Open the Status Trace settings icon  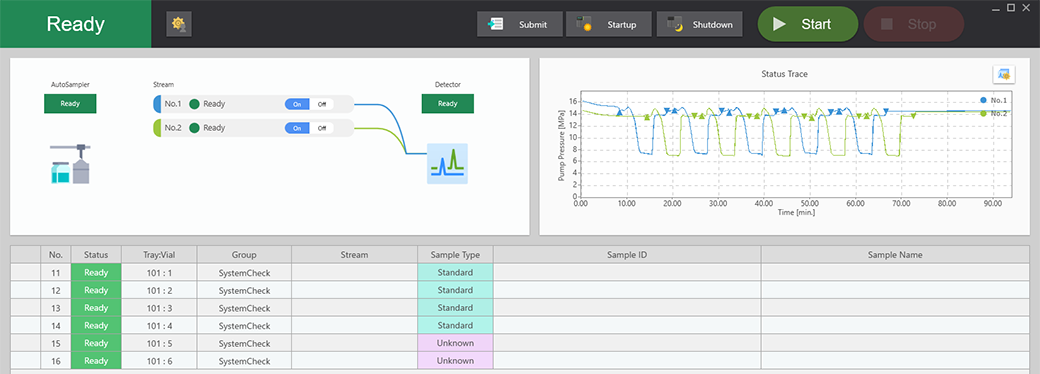point(1004,75)
